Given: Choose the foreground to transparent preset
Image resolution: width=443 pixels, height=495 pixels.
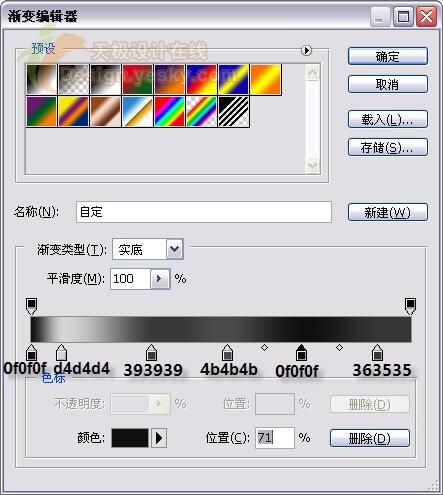Looking at the screenshot, I should pyautogui.click(x=73, y=80).
